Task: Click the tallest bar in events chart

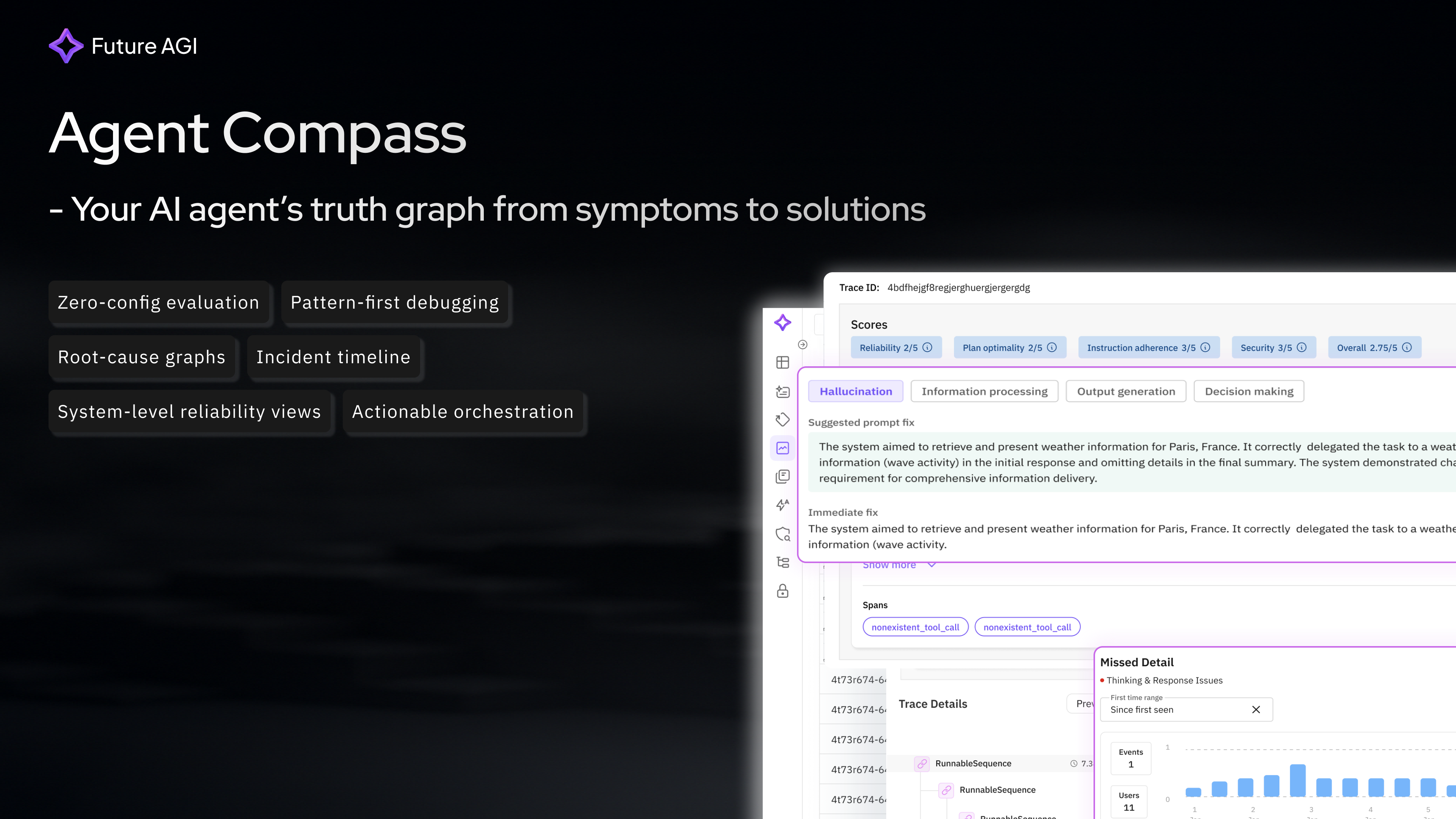Action: (1297, 781)
